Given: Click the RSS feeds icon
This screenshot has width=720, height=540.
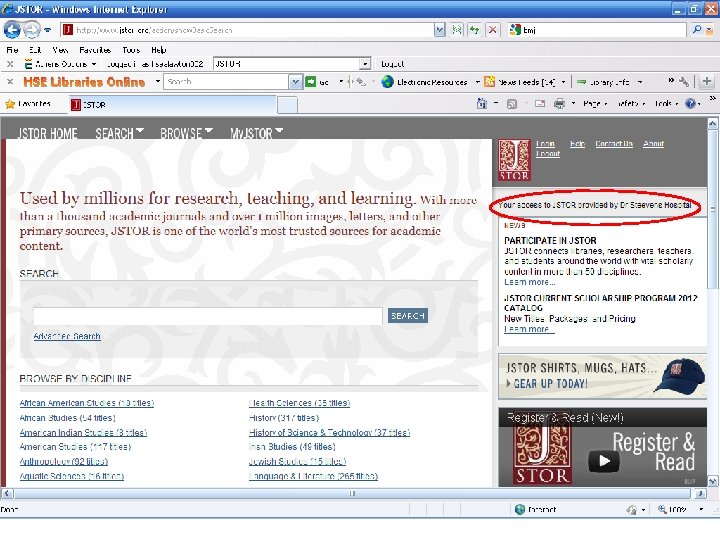Looking at the screenshot, I should coord(512,104).
